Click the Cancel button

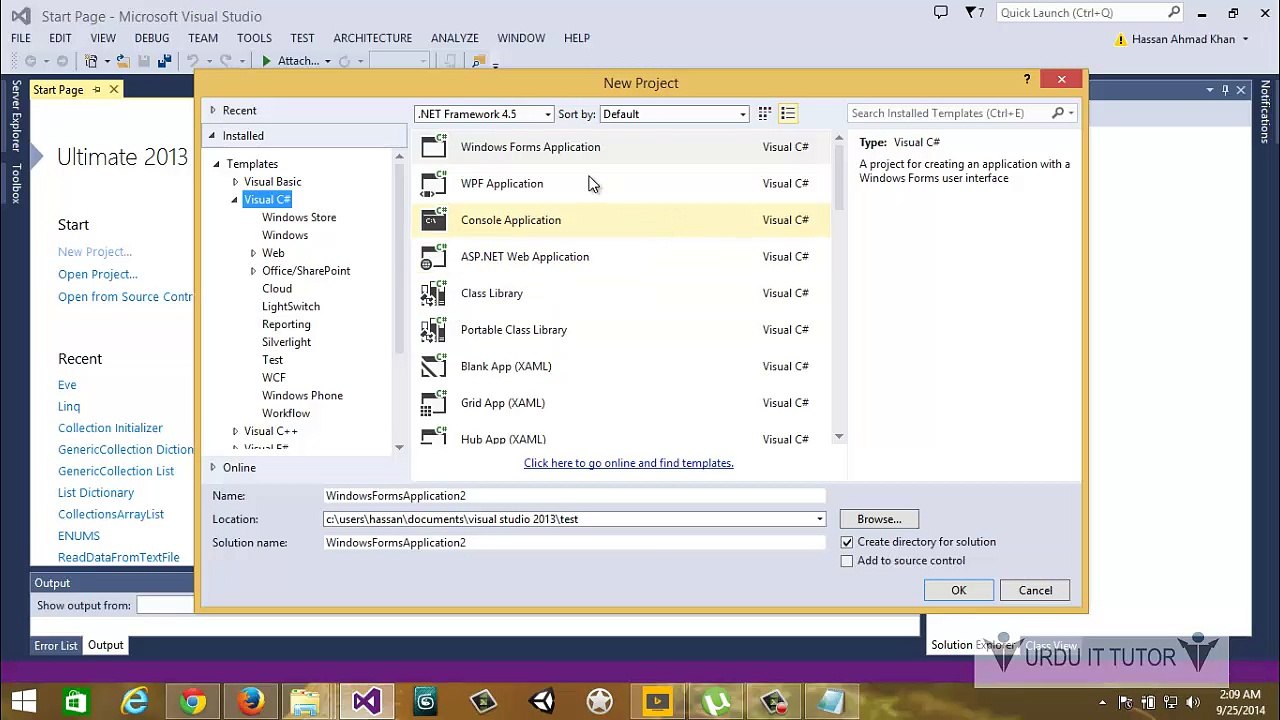tap(1035, 590)
